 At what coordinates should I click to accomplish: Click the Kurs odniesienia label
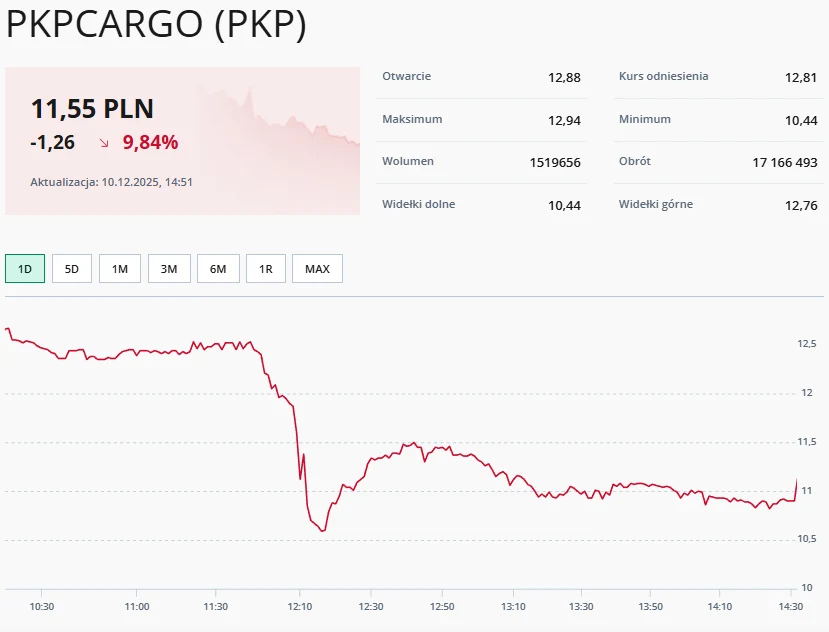665,76
